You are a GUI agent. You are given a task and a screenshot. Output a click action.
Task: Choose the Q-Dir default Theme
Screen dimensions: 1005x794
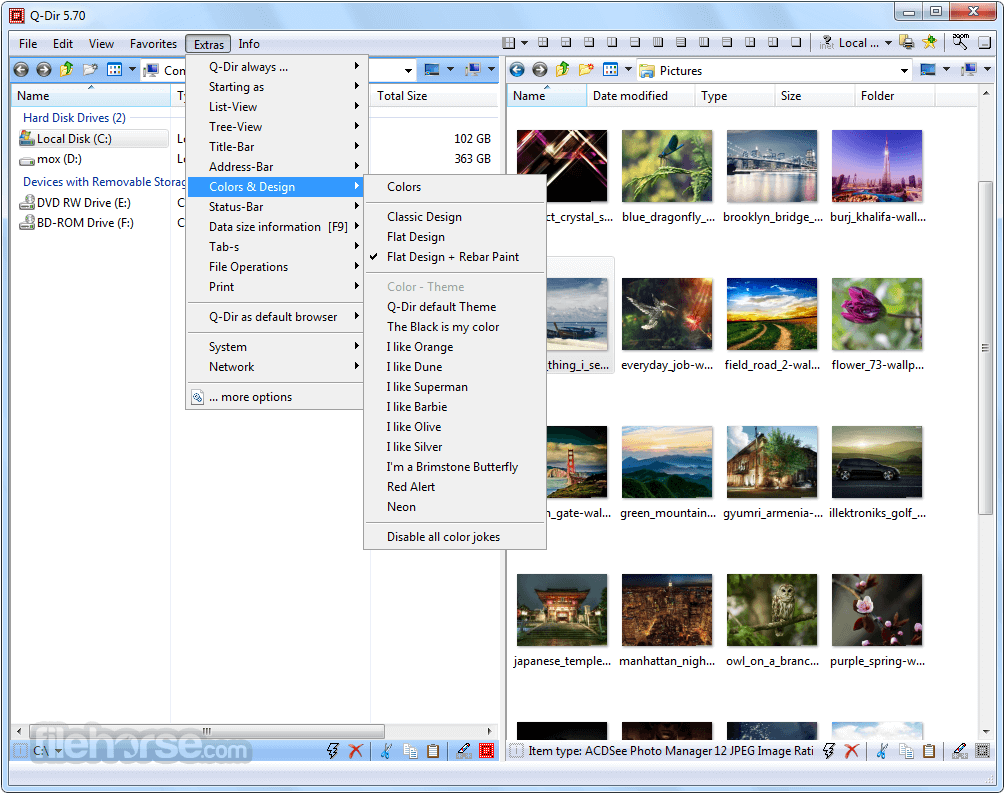coord(454,306)
